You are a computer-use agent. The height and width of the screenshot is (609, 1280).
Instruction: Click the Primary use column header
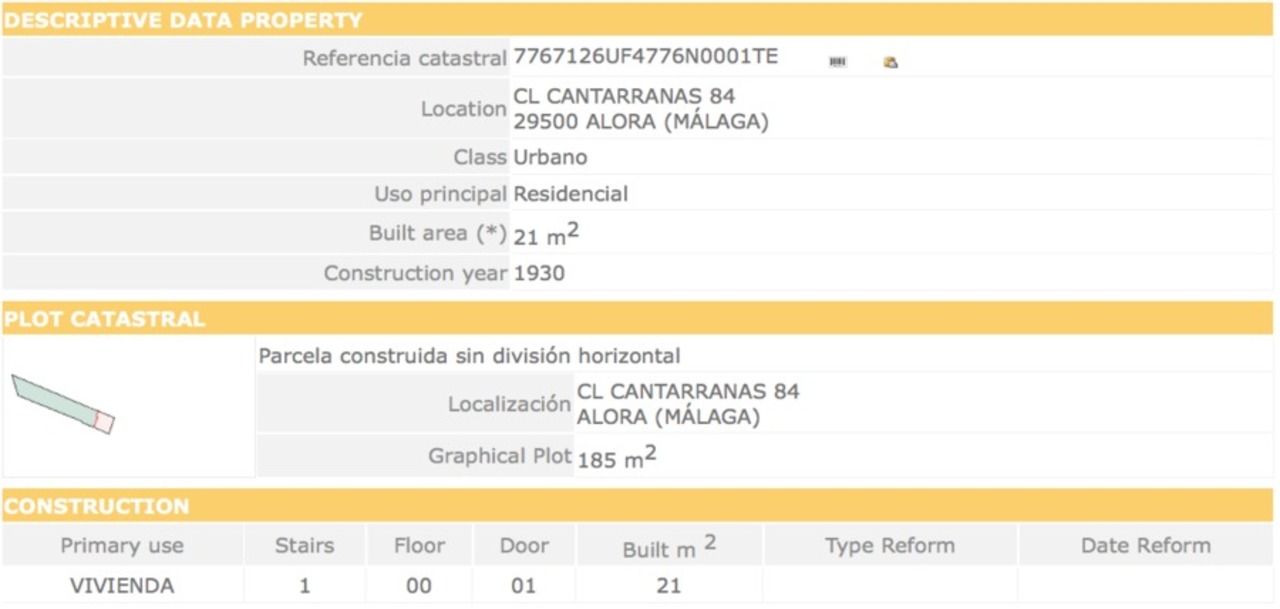pos(122,546)
